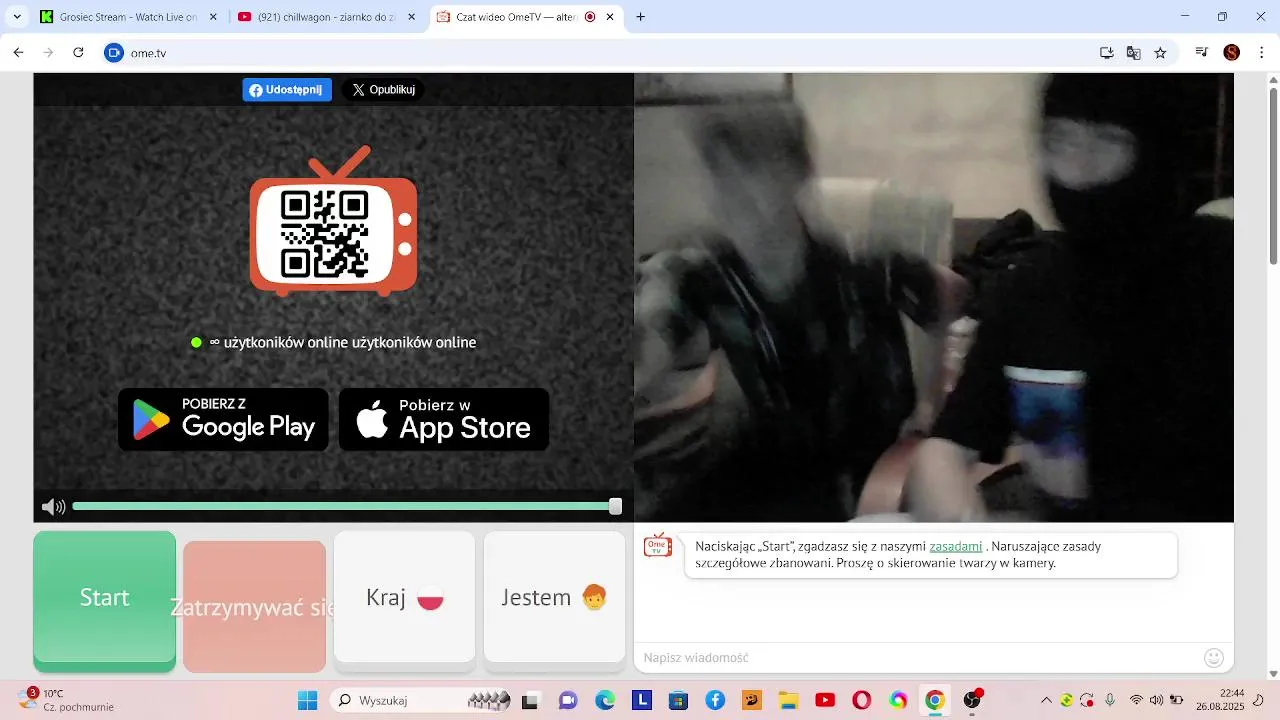Click the page scrollbar up arrow
This screenshot has width=1280, height=720.
tap(1273, 80)
